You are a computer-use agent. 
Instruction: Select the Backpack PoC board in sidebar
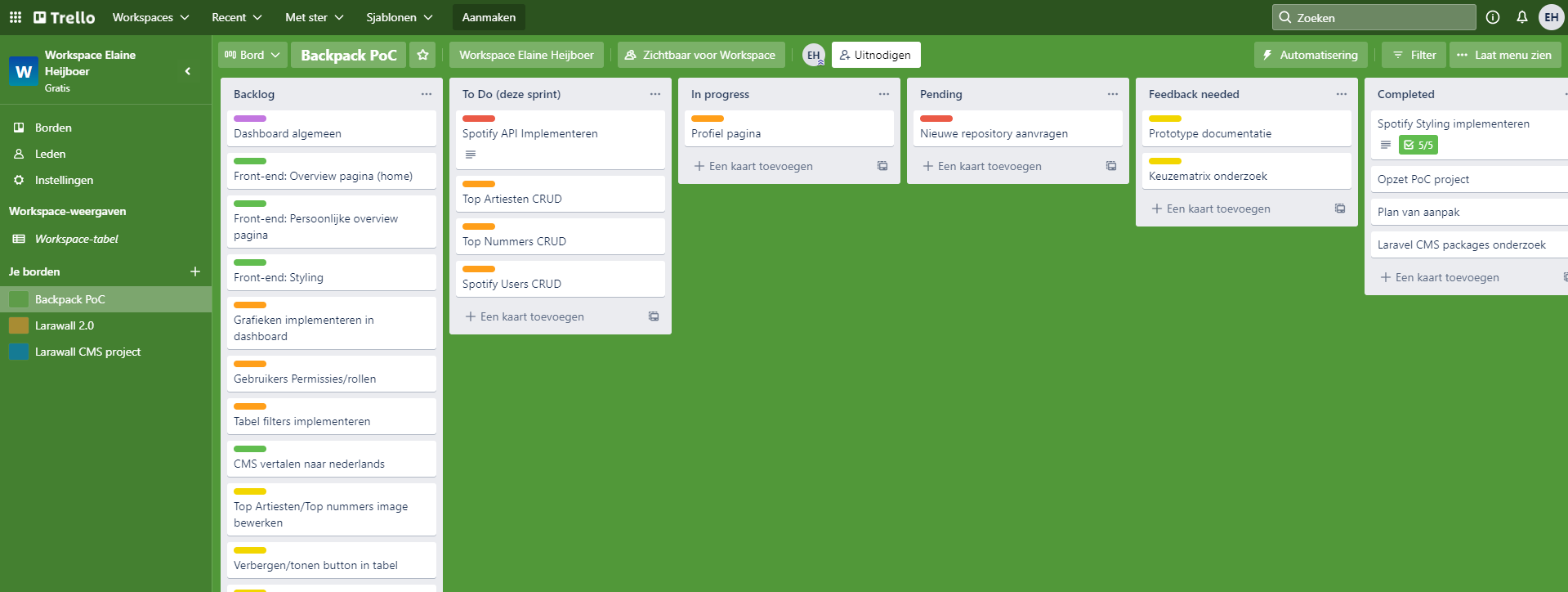[105, 299]
